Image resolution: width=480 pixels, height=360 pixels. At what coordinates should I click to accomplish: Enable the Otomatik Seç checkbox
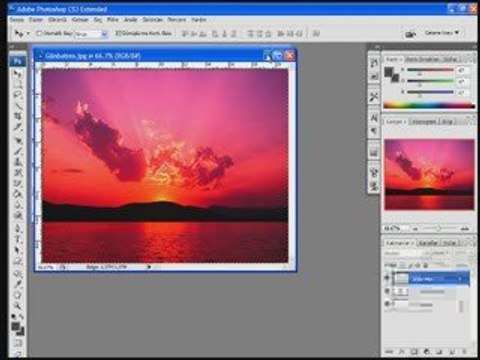[39, 33]
